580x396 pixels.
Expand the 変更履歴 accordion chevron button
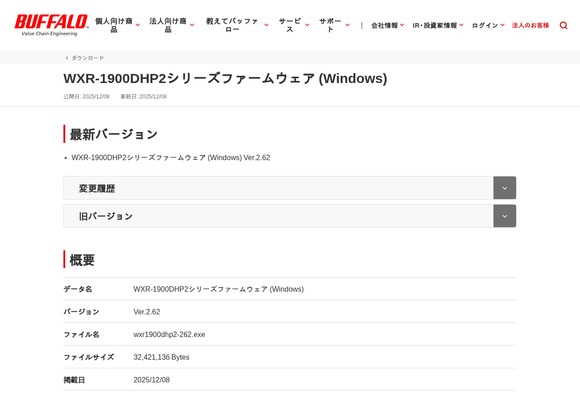click(x=505, y=188)
